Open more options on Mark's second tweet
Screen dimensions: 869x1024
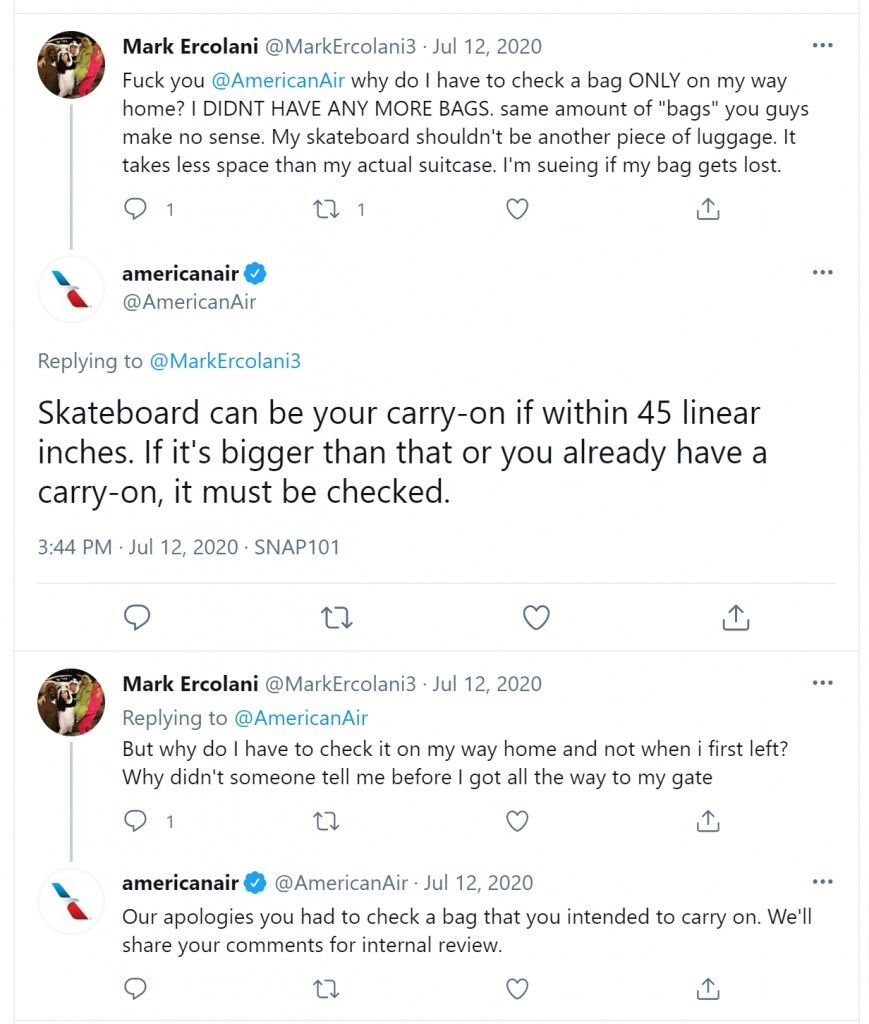[823, 682]
